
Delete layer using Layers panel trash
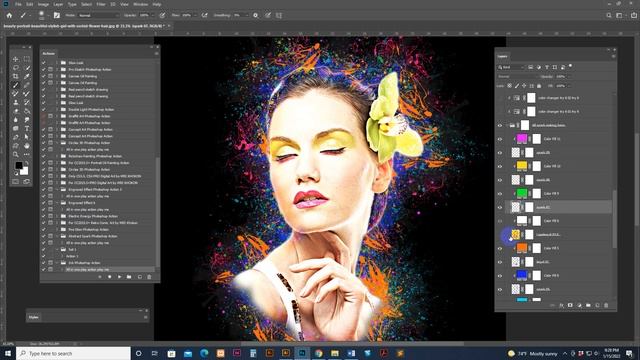click(606, 305)
